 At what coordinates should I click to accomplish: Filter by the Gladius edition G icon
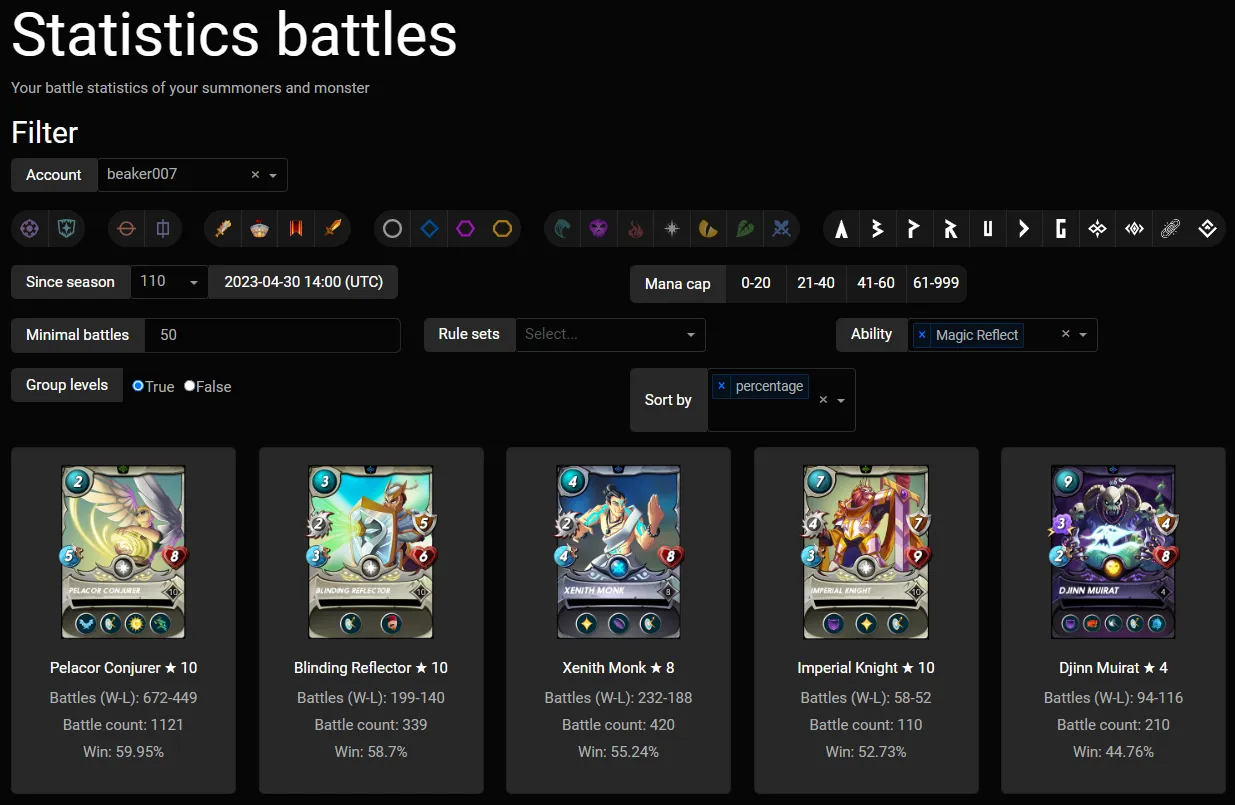pyautogui.click(x=1061, y=229)
